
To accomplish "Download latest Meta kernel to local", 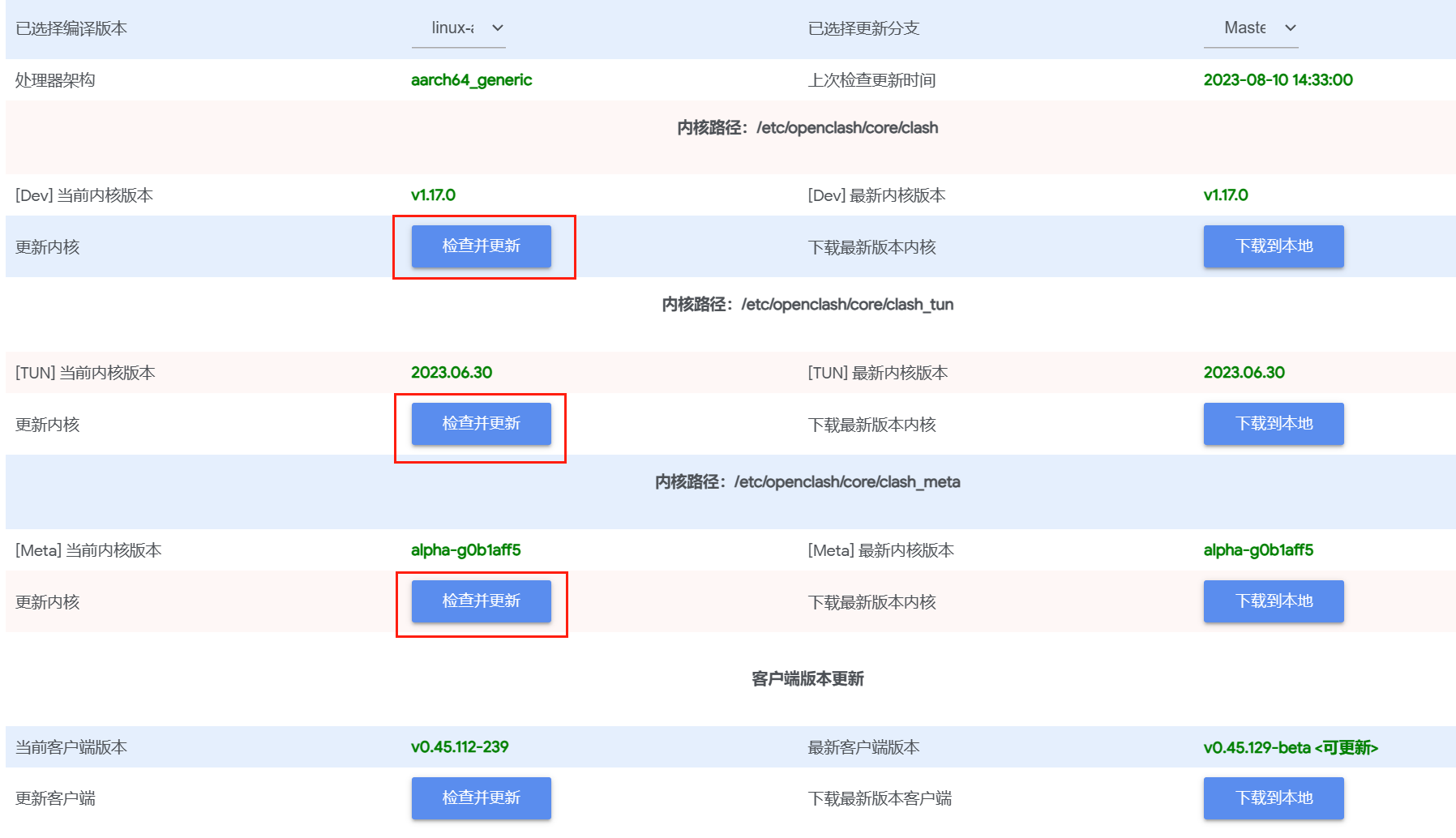I will 1274,601.
